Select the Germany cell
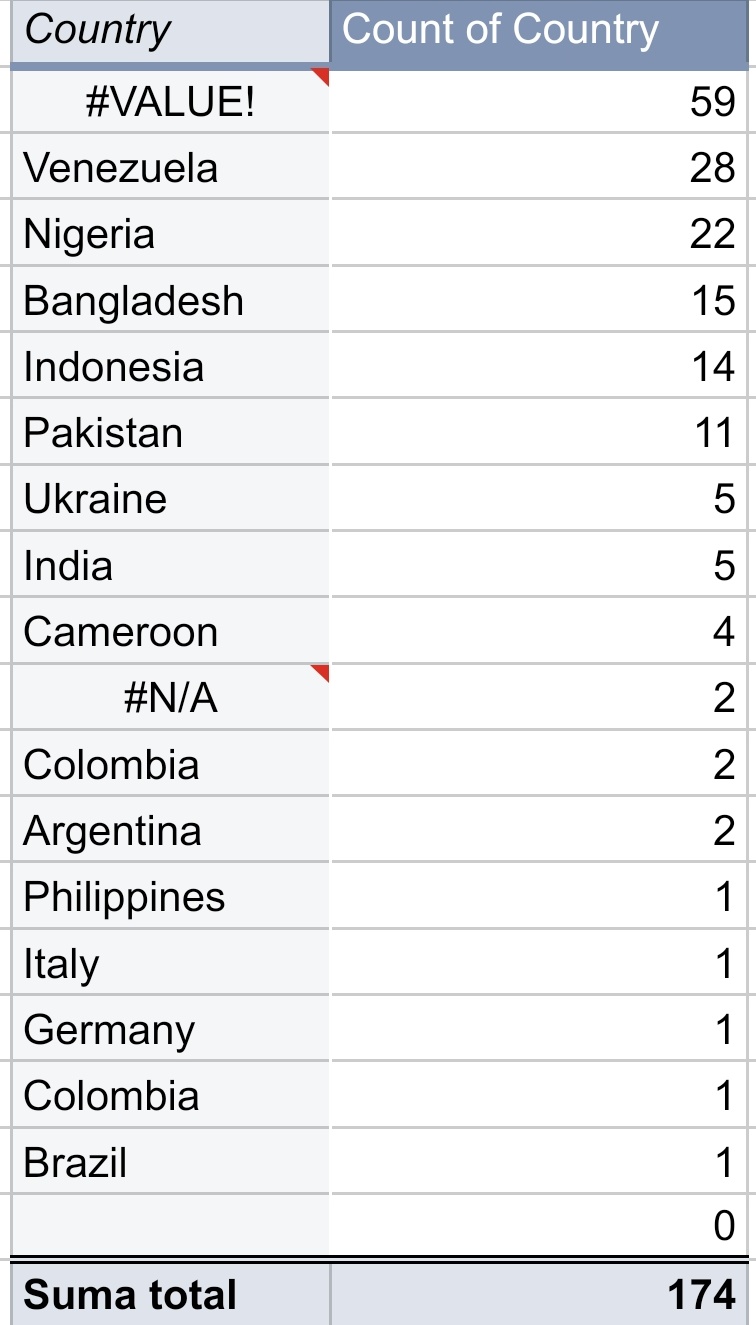This screenshot has height=1325, width=756. point(170,1029)
